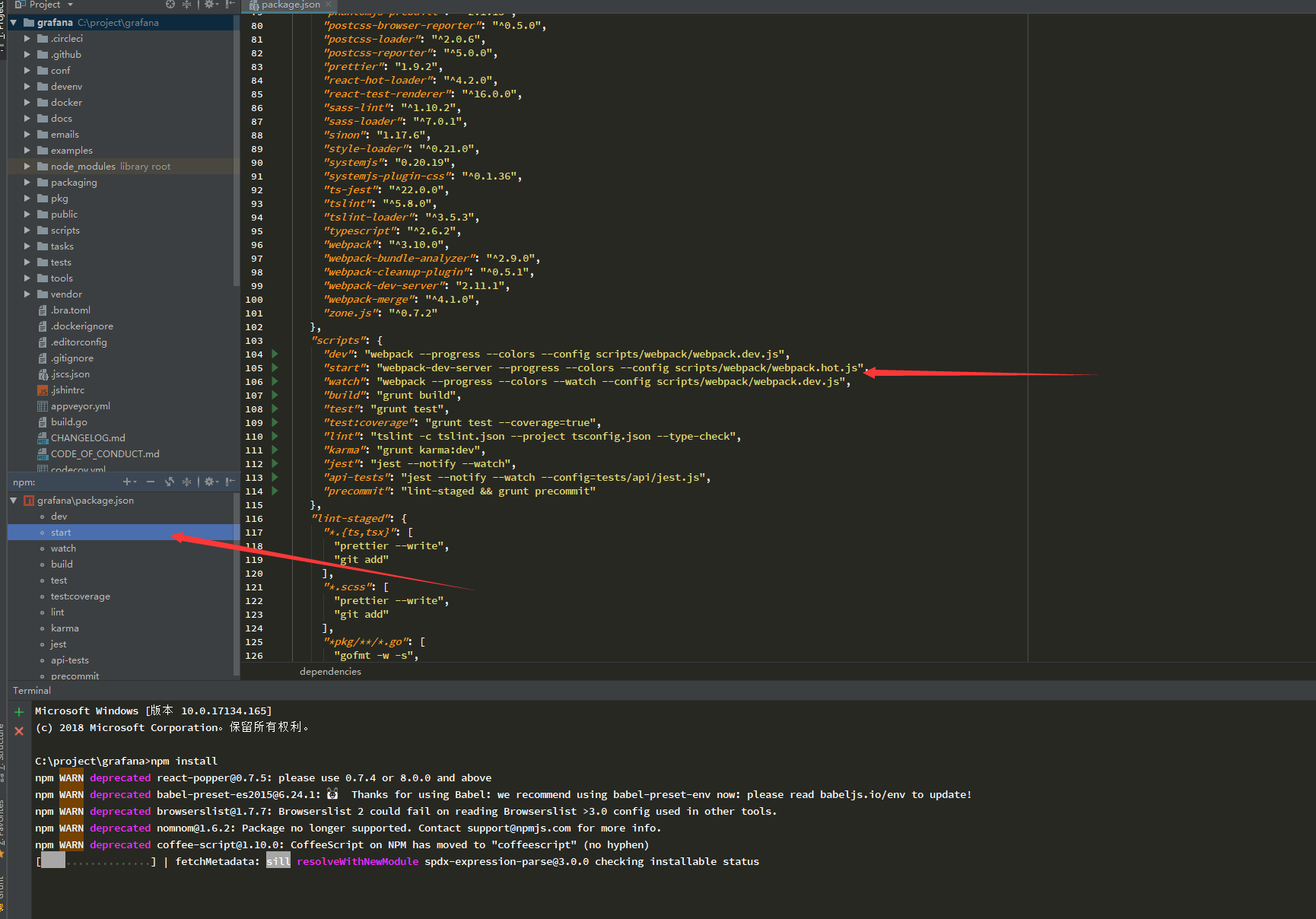Remove selected item in npm panel

point(151,482)
